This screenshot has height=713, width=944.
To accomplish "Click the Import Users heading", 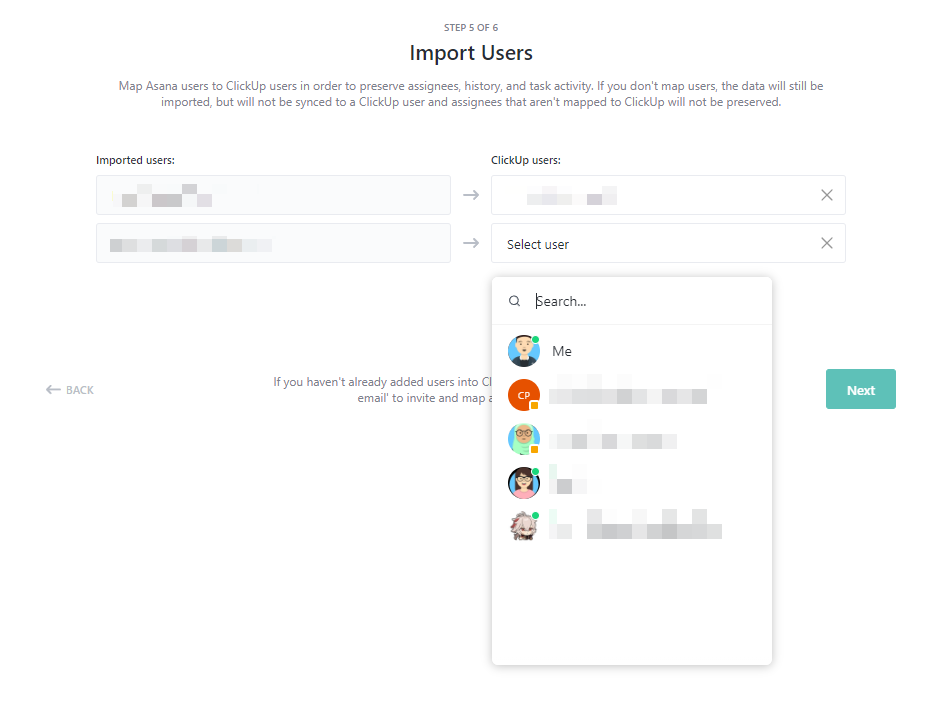I will point(471,53).
